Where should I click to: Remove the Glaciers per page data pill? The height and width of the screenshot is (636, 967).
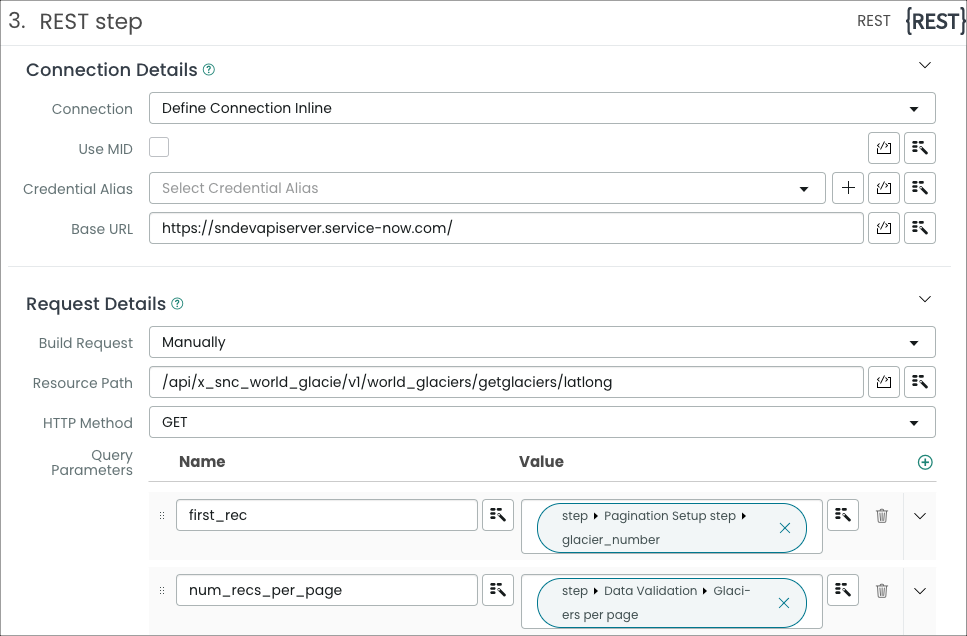coord(784,603)
